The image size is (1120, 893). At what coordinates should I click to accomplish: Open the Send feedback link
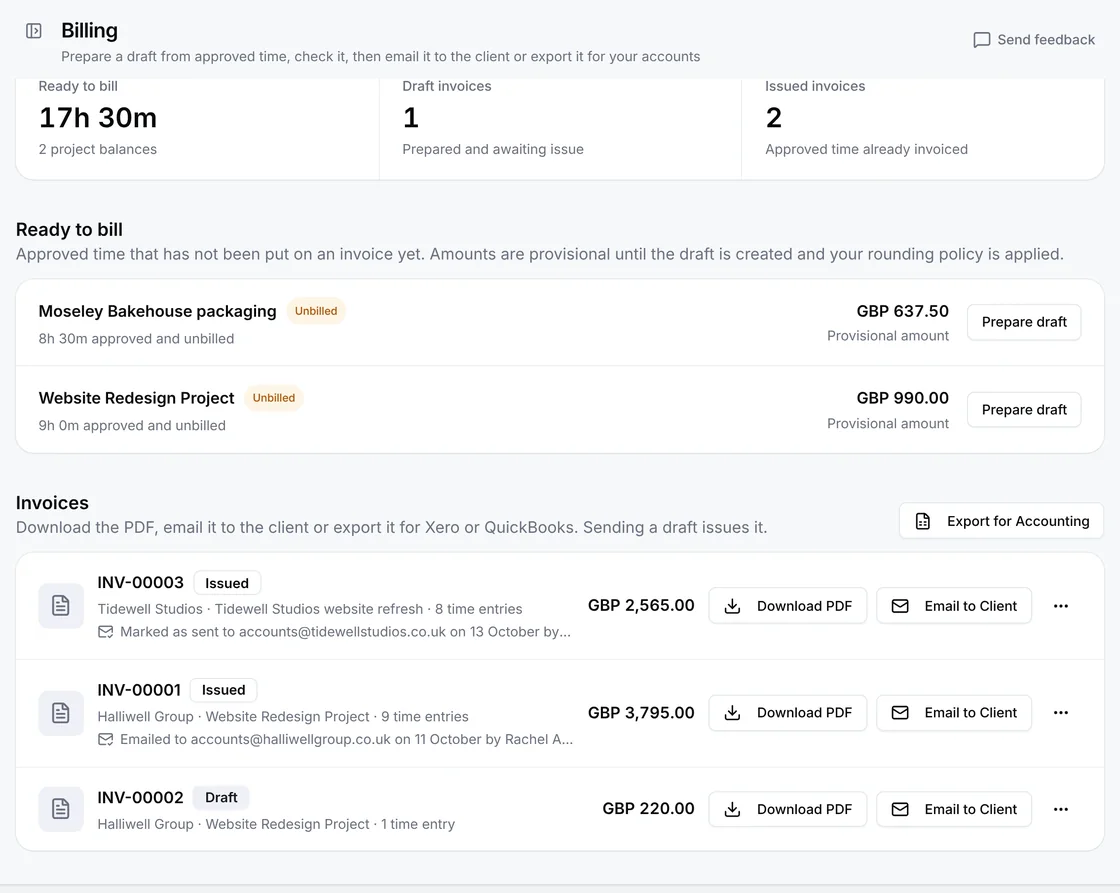click(1034, 40)
